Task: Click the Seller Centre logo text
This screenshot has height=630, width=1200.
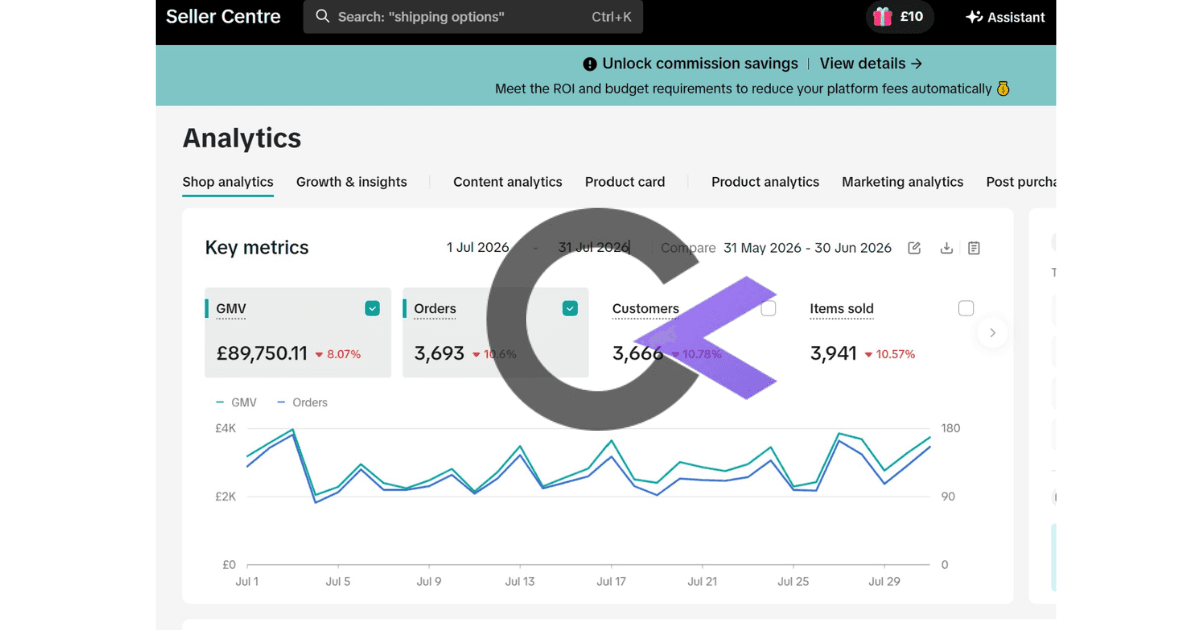Action: (x=223, y=17)
